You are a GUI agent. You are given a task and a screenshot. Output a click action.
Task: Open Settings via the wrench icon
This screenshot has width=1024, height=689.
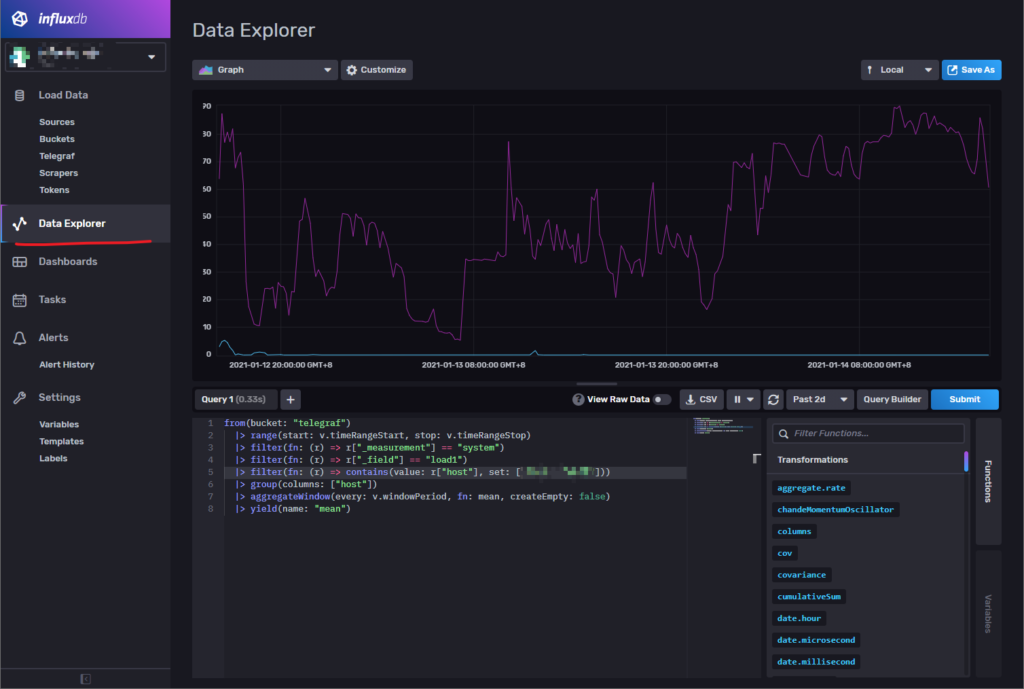pos(20,397)
